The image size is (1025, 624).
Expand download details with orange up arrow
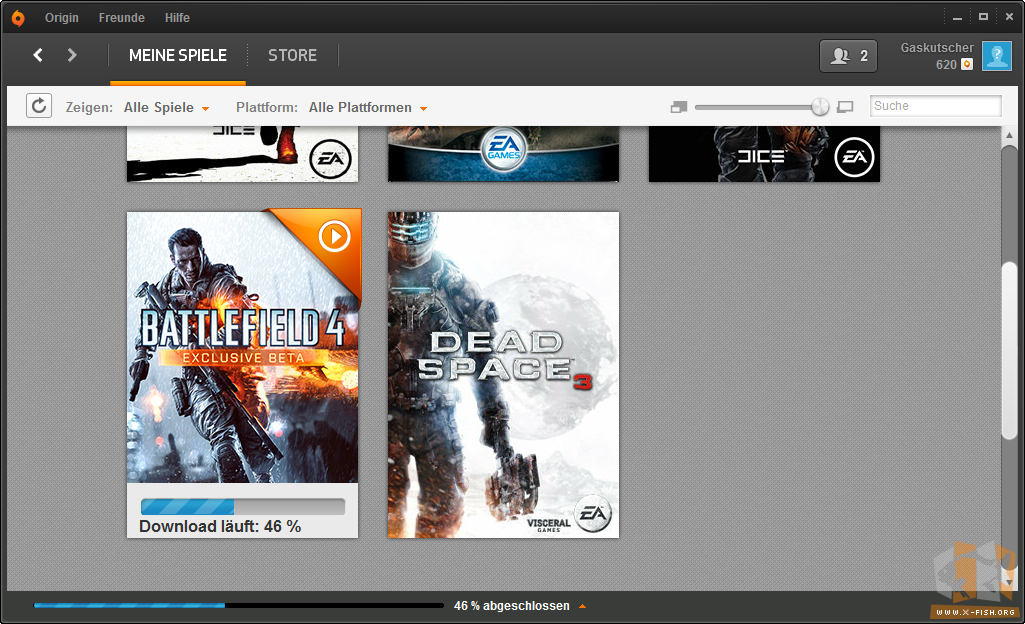582,606
